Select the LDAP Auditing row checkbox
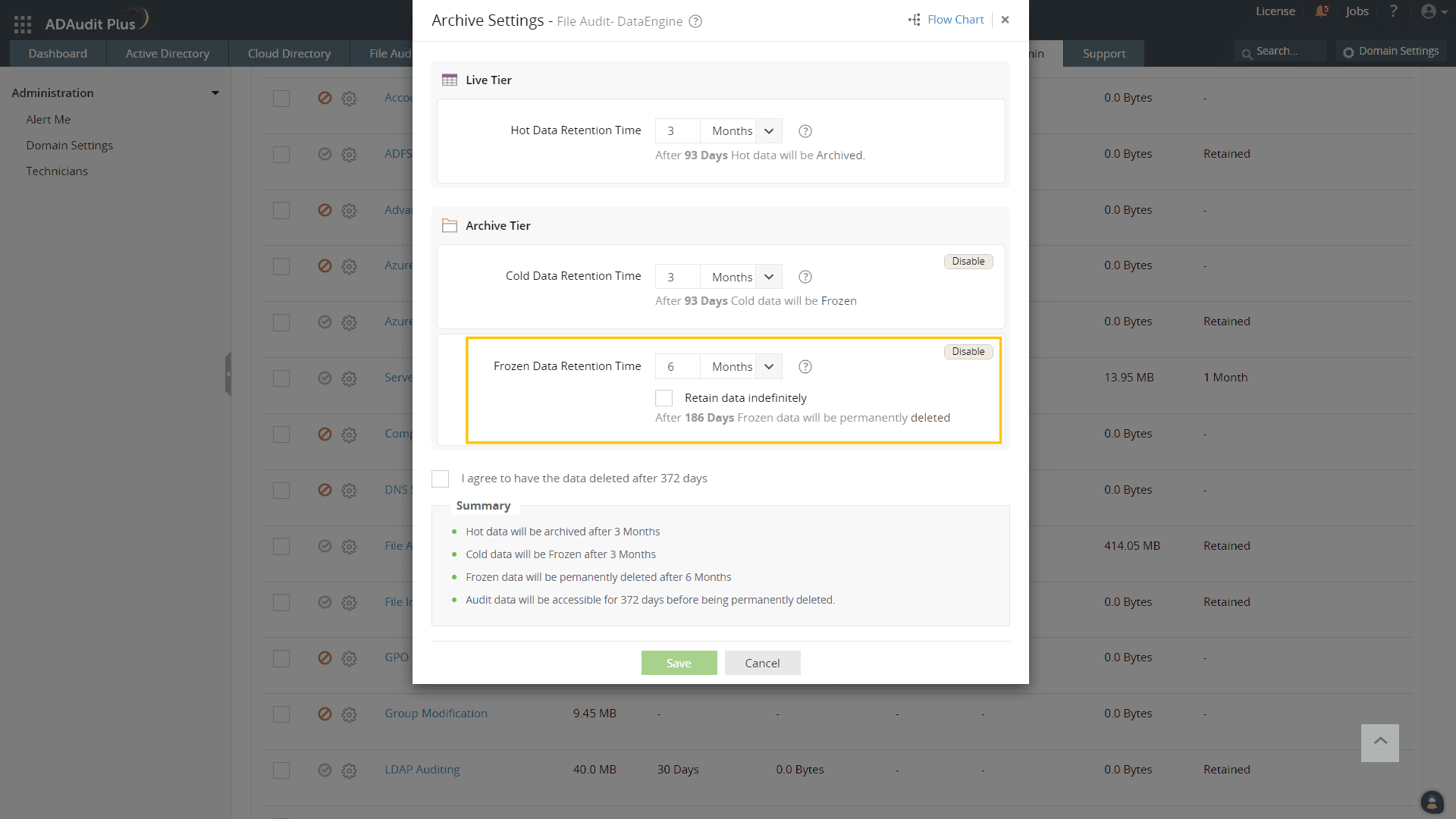 pos(281,770)
